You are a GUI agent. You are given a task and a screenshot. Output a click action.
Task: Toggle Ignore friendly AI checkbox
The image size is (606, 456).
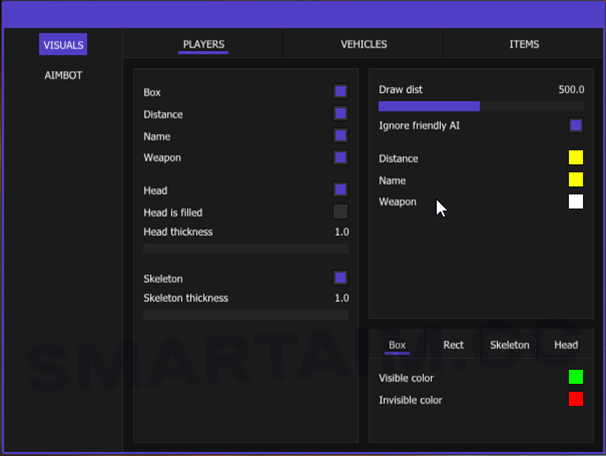coord(576,126)
